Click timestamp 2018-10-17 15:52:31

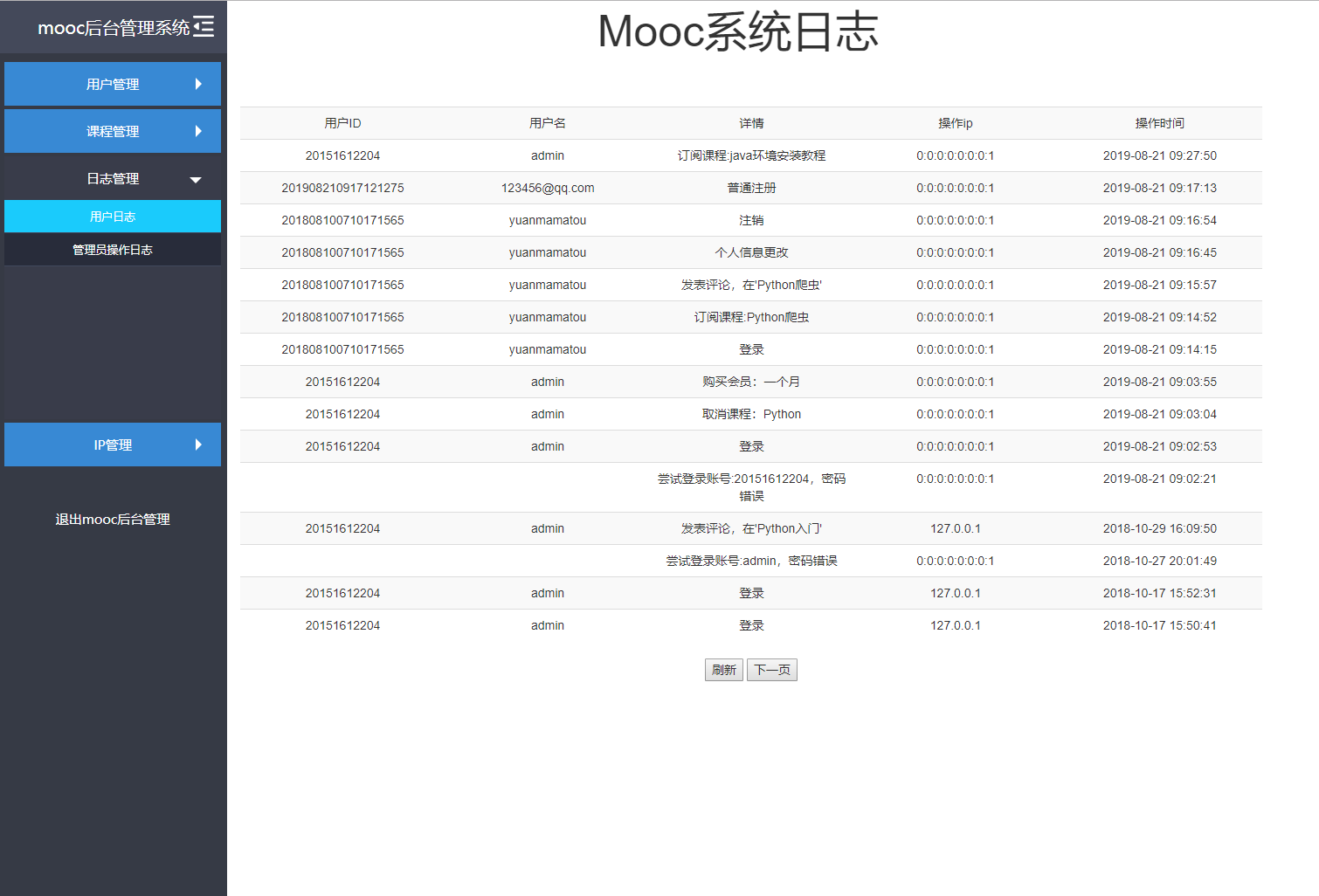pos(1160,593)
